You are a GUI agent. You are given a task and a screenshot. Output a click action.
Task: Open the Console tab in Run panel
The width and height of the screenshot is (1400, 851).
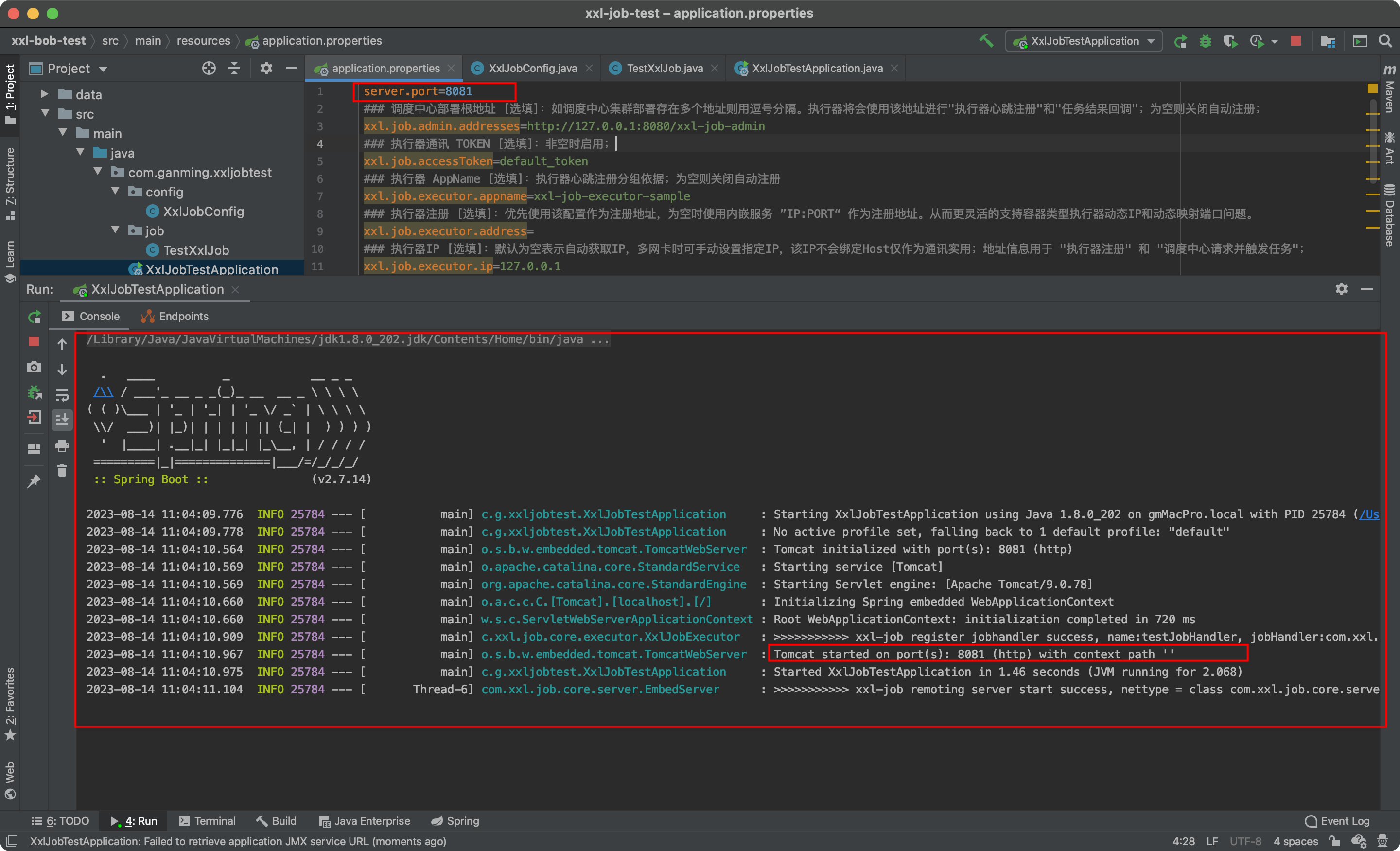tap(91, 316)
